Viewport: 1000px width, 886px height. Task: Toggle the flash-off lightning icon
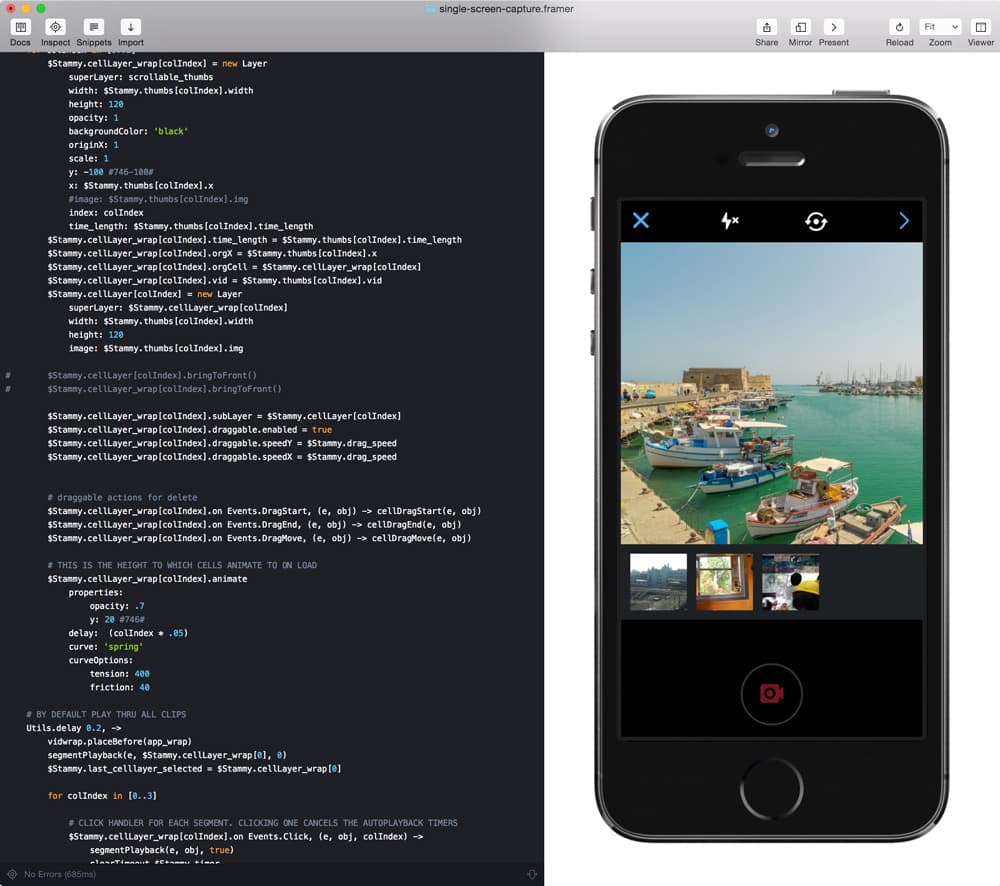click(729, 221)
